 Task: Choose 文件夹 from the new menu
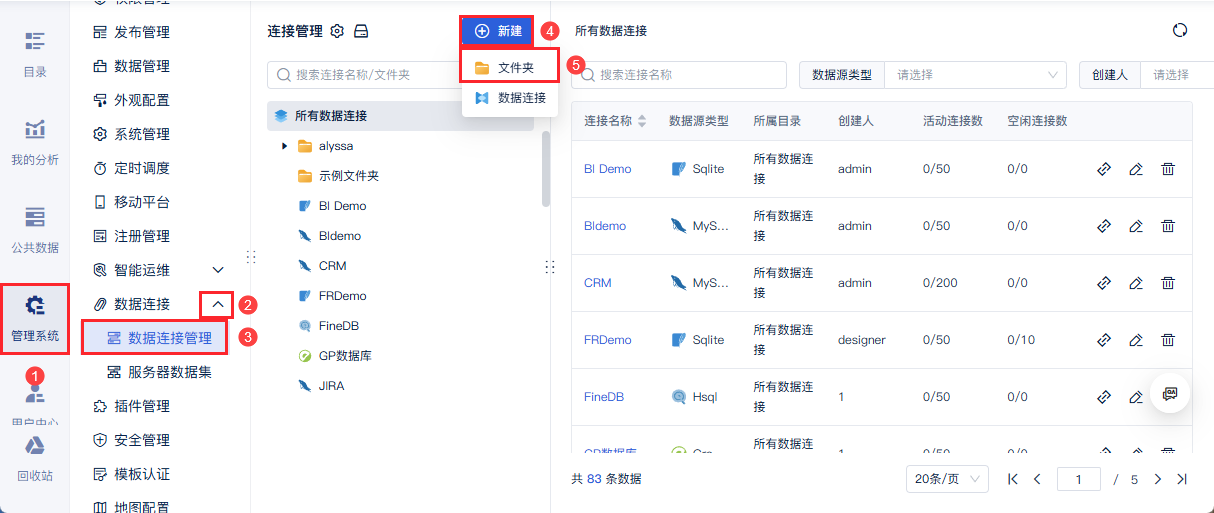(x=510, y=68)
